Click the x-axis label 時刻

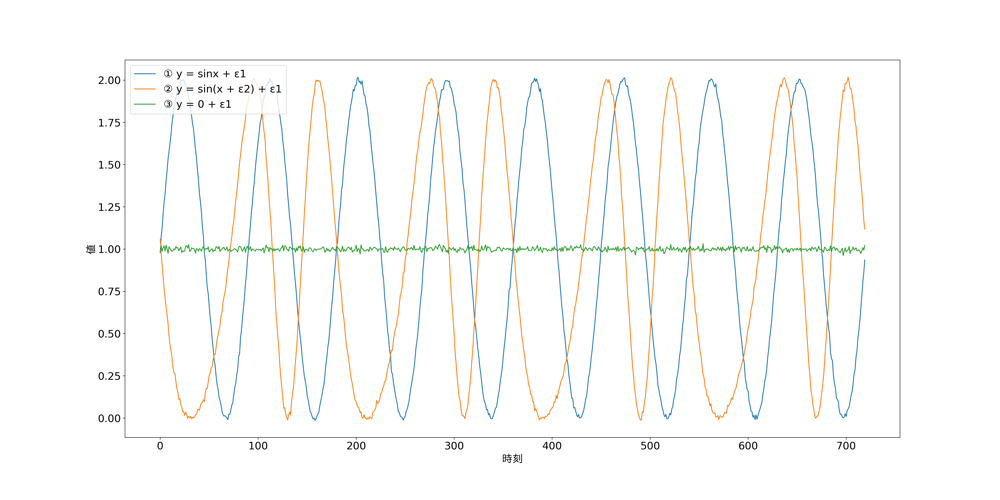(x=512, y=459)
